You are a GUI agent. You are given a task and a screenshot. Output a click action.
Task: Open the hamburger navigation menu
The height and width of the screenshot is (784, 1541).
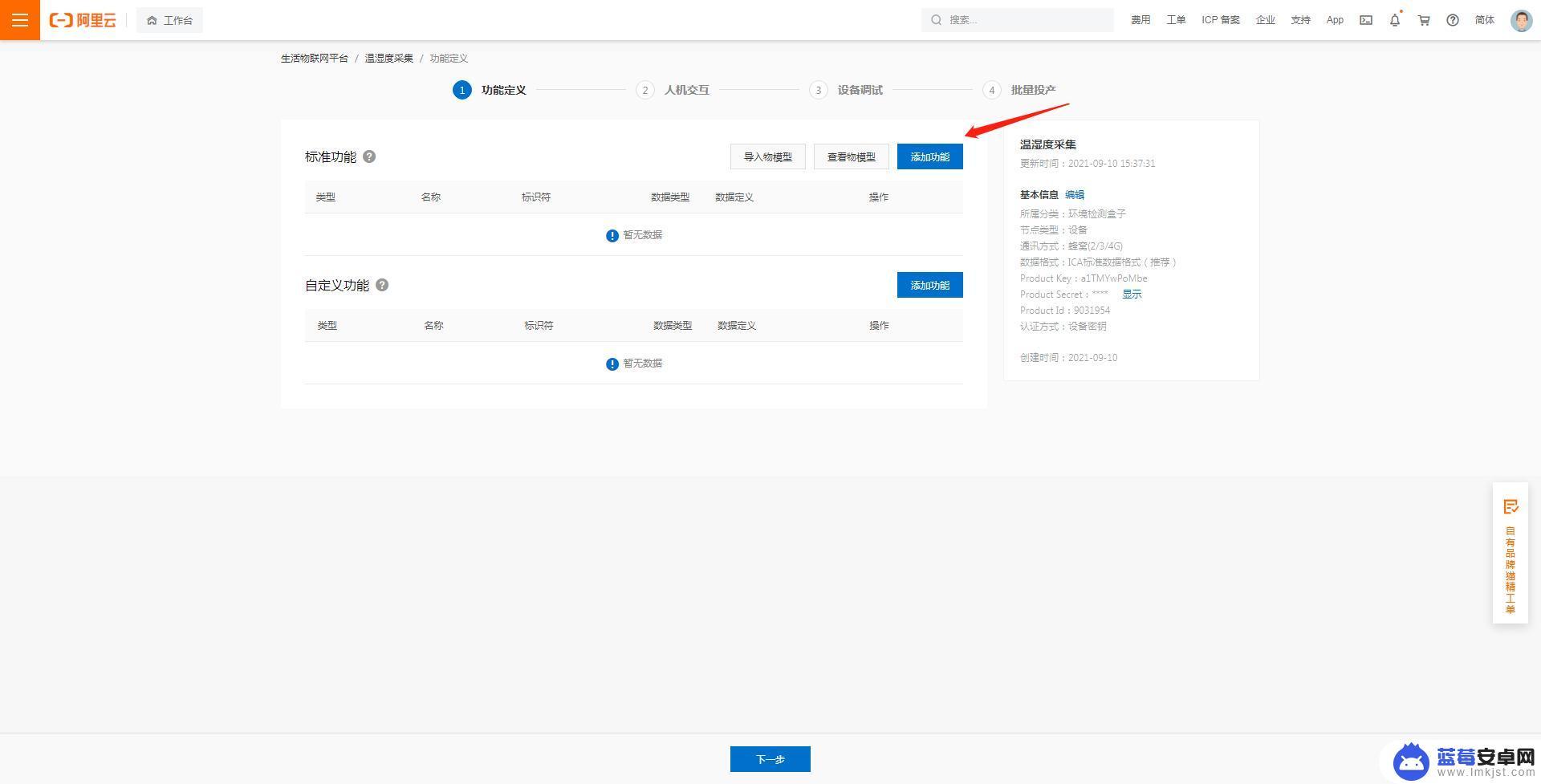[x=20, y=20]
